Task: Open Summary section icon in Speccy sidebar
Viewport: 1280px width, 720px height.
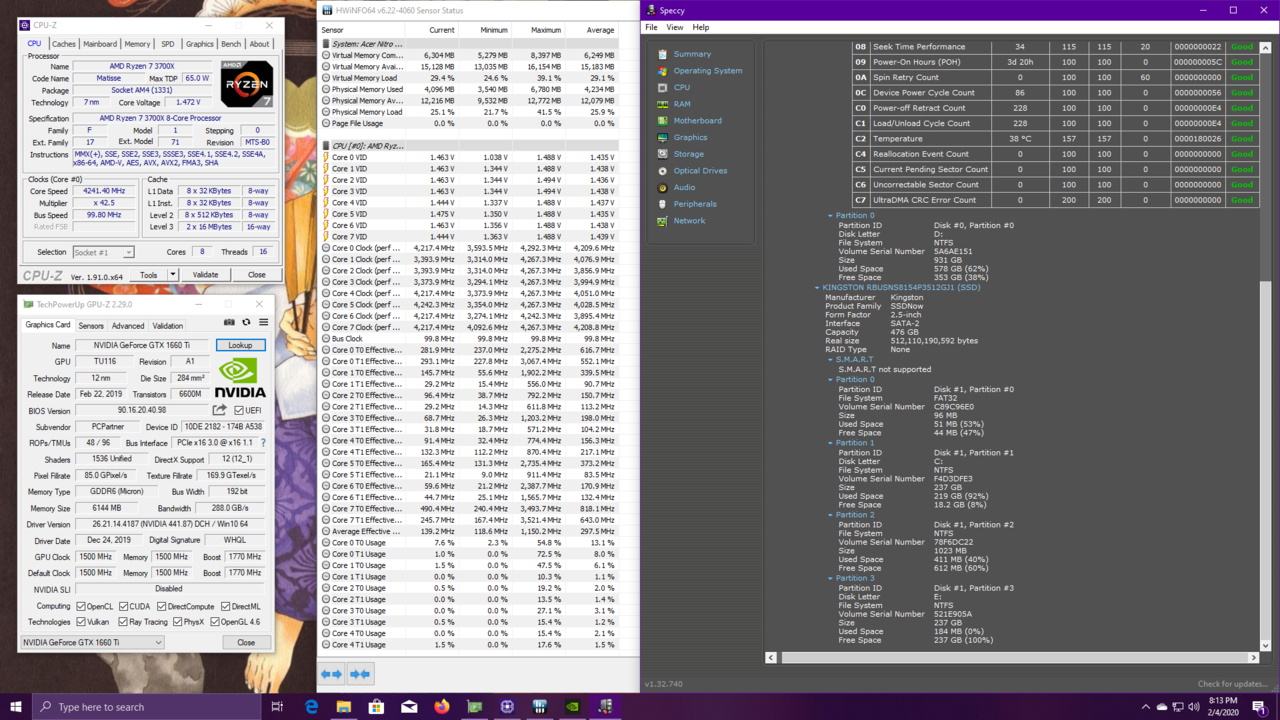Action: point(662,54)
